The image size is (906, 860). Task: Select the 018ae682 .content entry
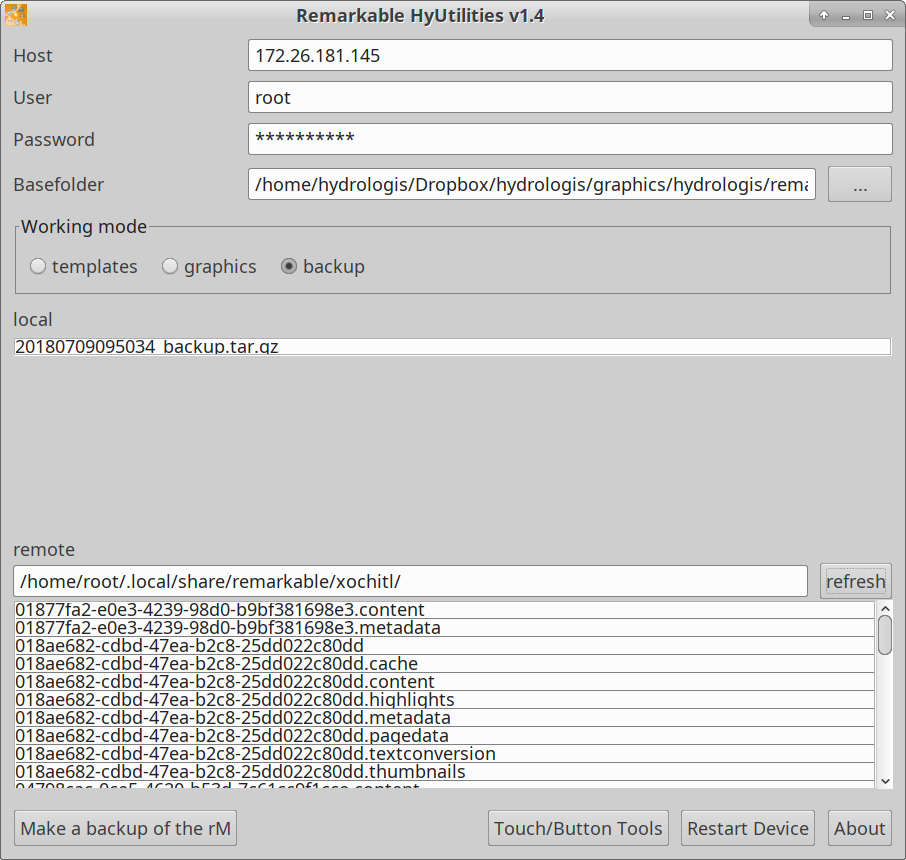[444, 681]
